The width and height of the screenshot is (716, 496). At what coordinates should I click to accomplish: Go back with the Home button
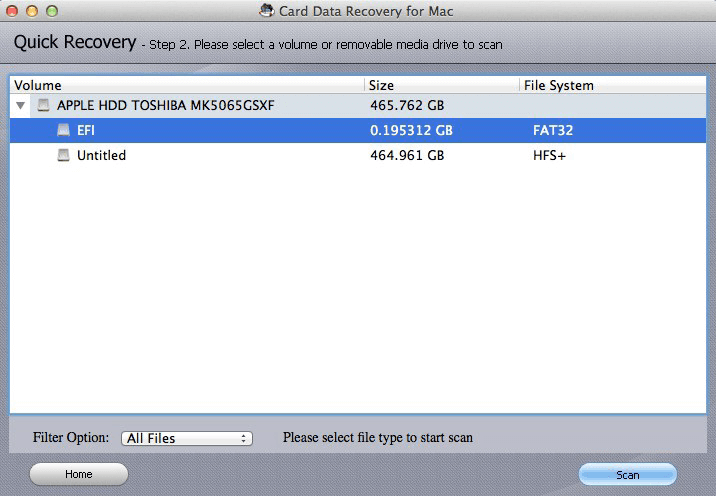(79, 474)
